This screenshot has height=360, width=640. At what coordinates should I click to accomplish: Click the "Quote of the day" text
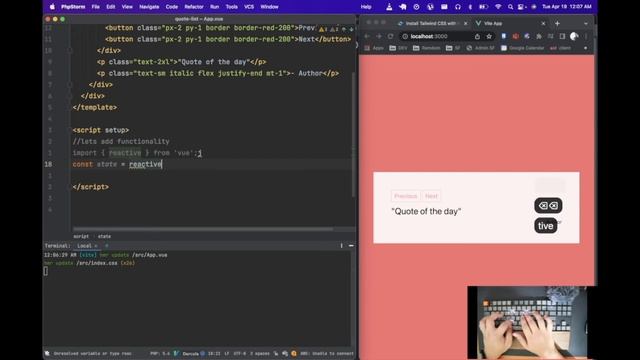click(426, 211)
